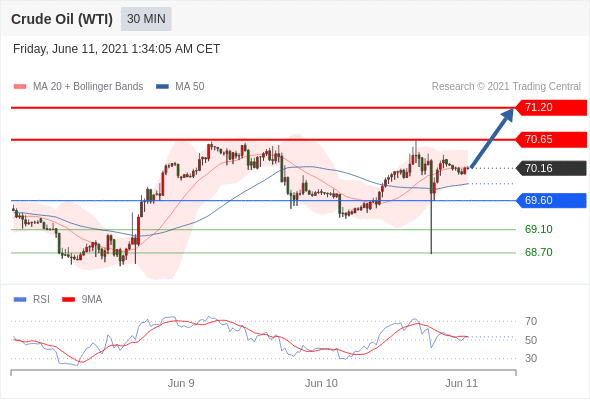Click the RSI 50 level label
This screenshot has width=590, height=400.
point(531,340)
